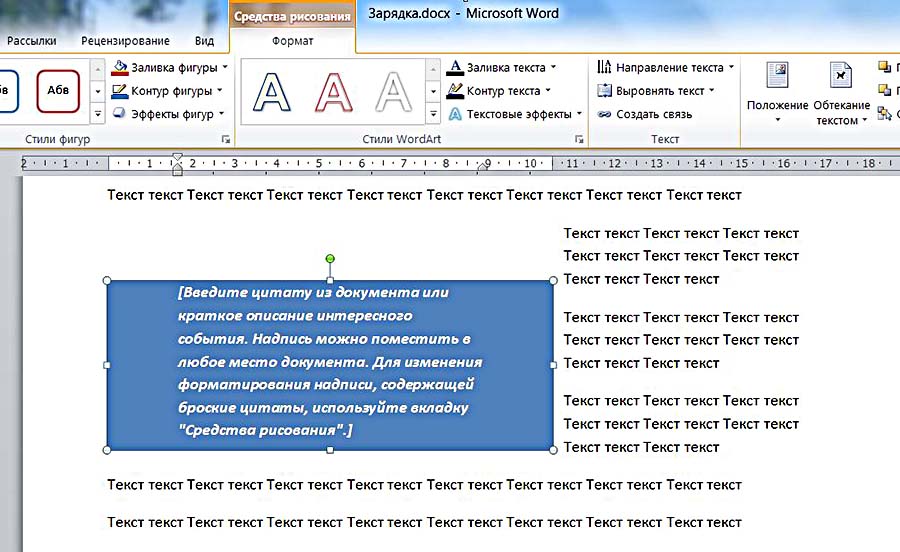Viewport: 900px width, 552px height.
Task: Open Shape Effects (Эффекты фигур)
Action: point(170,114)
